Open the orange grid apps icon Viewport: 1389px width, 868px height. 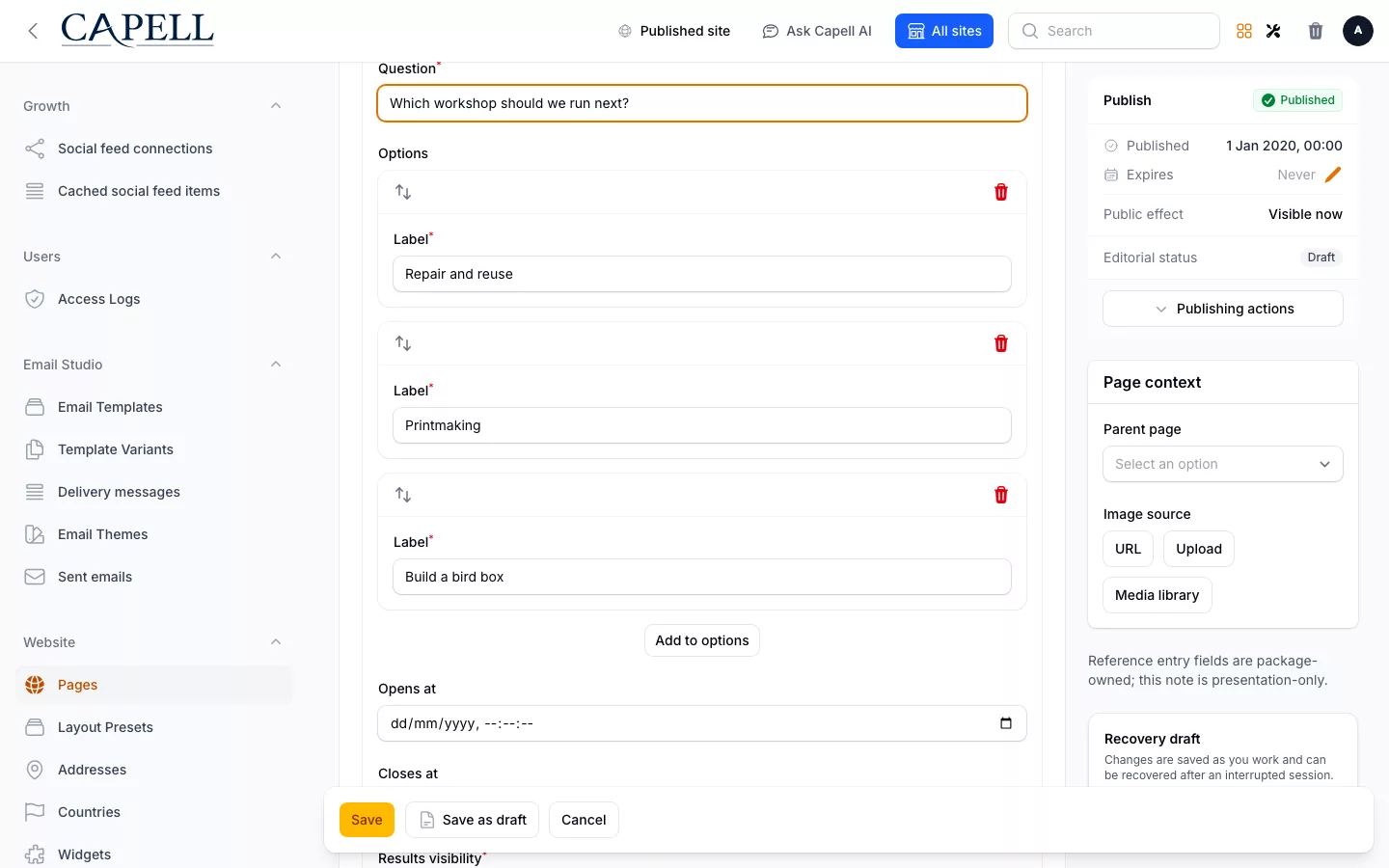[1244, 31]
